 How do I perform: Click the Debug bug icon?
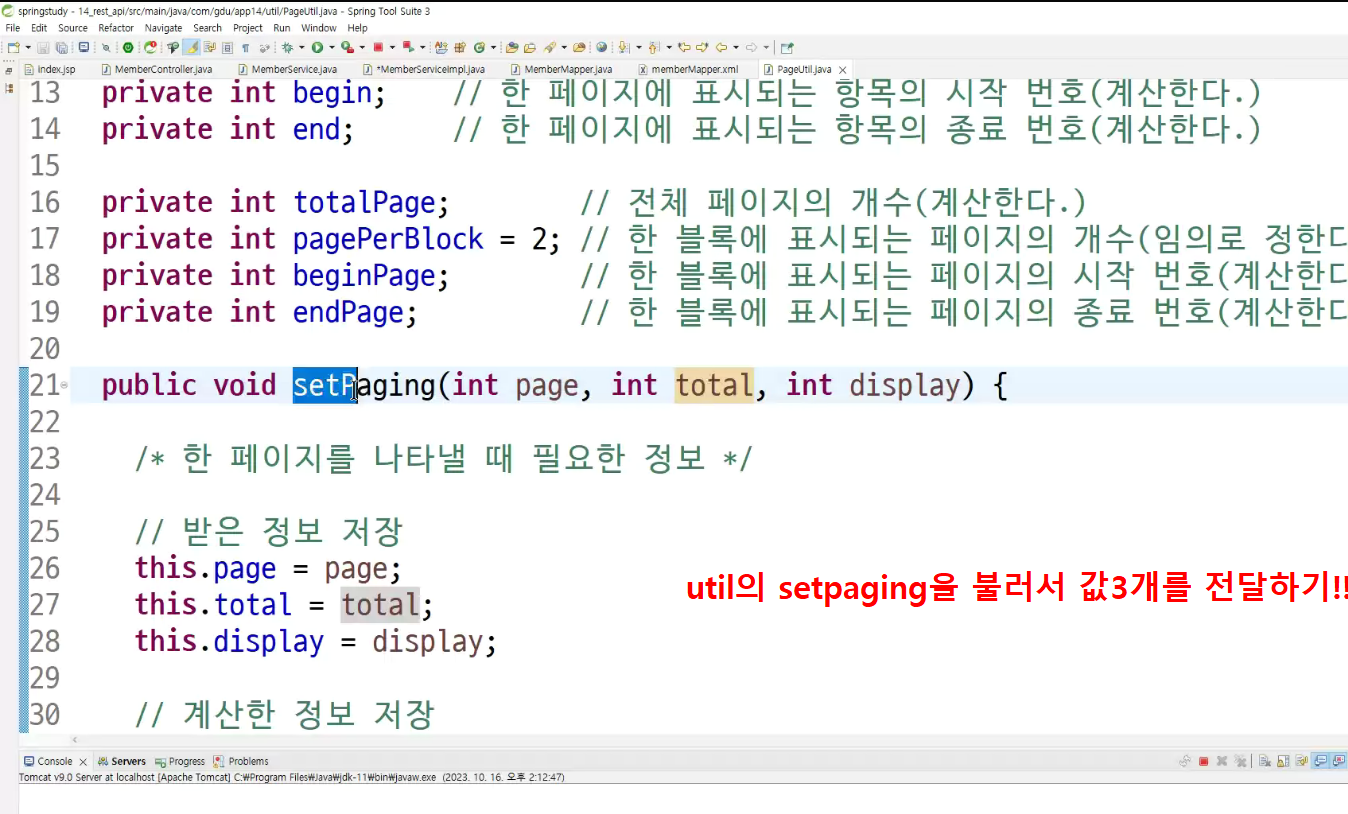pos(287,47)
